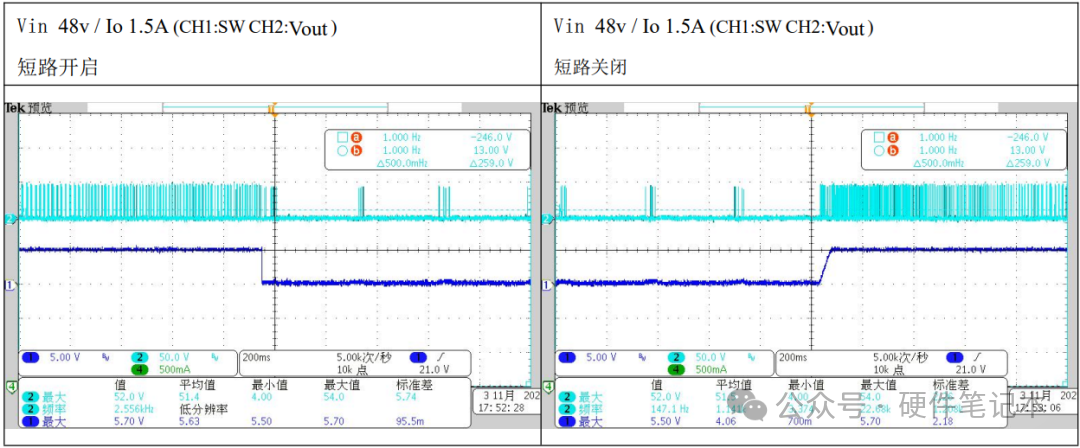Click the 200ms timebase value in the 短路开启 scope
Viewport: 1080px width, 448px height.
click(258, 358)
